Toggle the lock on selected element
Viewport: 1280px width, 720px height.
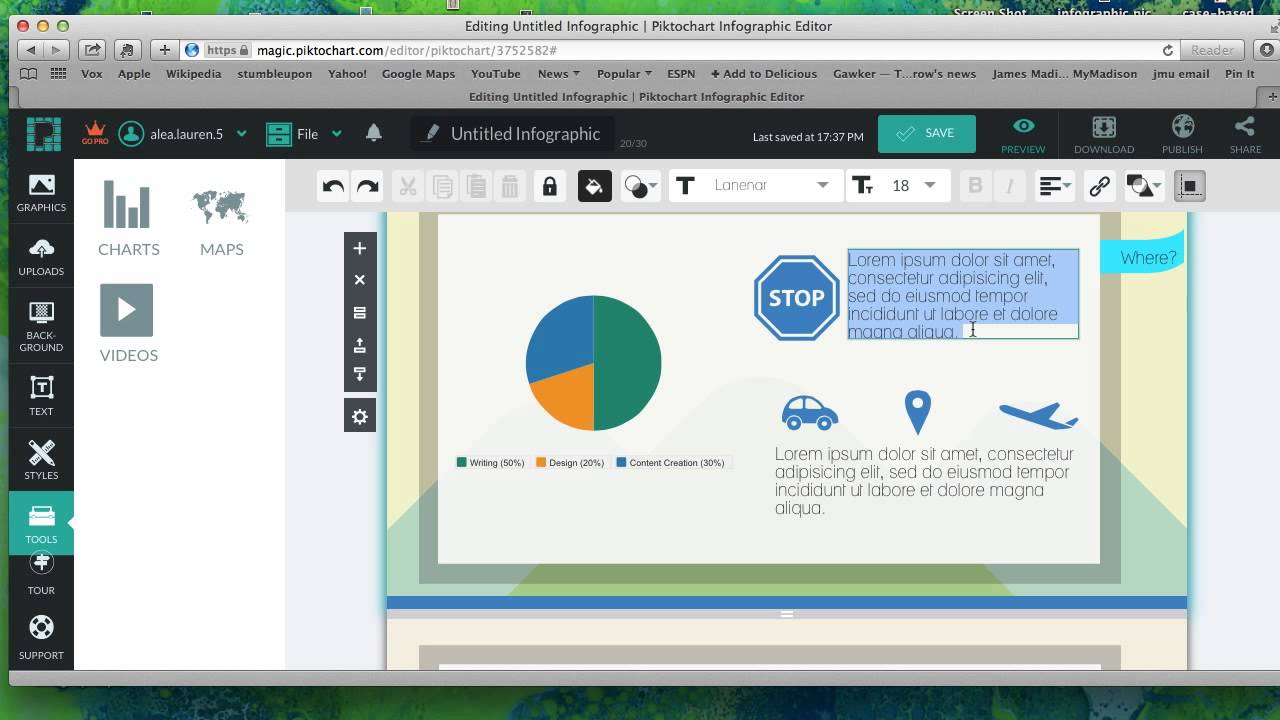point(549,186)
